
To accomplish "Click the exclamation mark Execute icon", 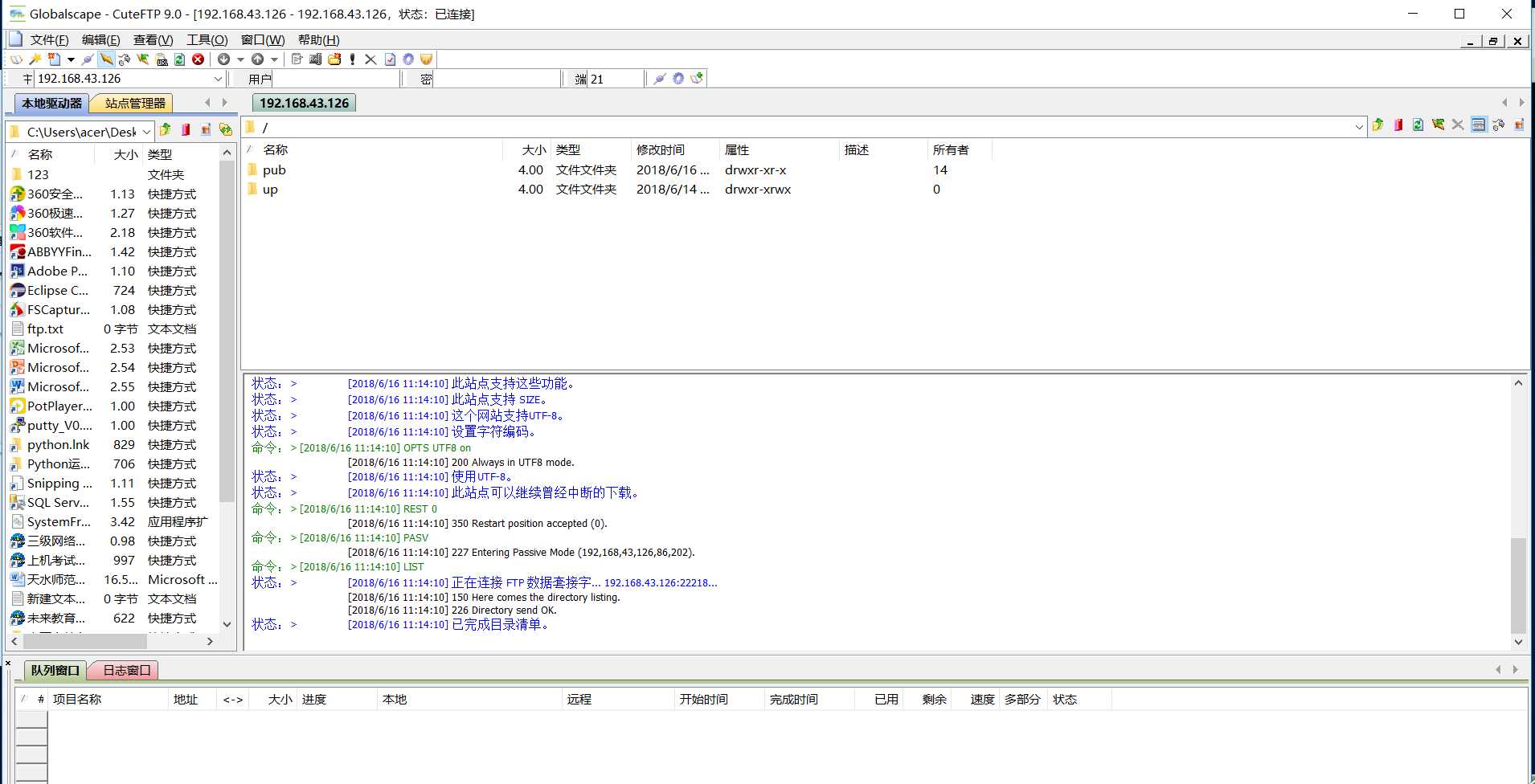I will click(x=352, y=59).
